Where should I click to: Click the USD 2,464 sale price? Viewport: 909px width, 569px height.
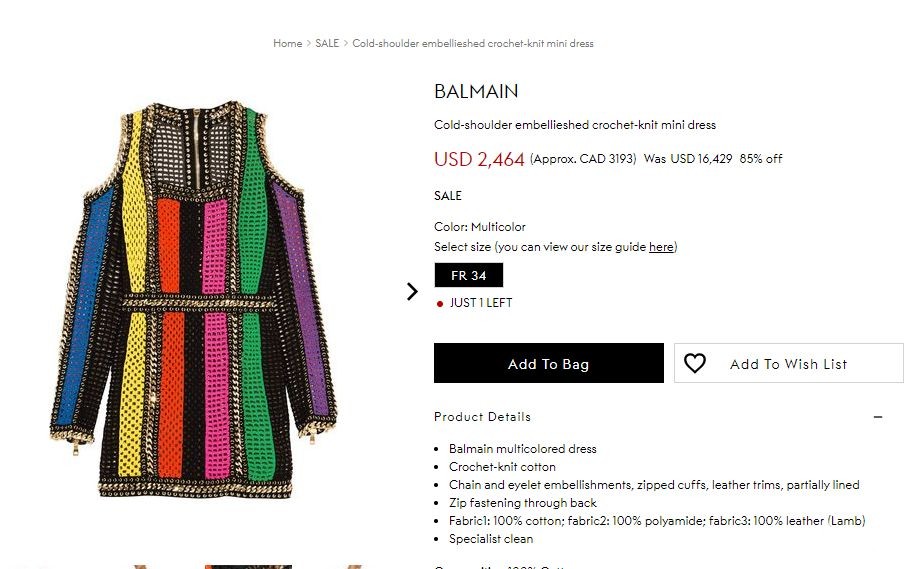point(479,159)
